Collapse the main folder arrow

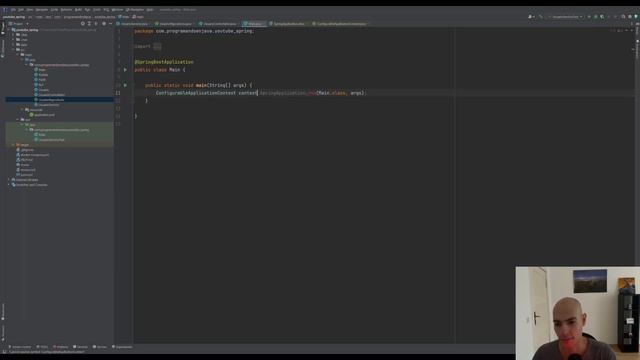18,55
